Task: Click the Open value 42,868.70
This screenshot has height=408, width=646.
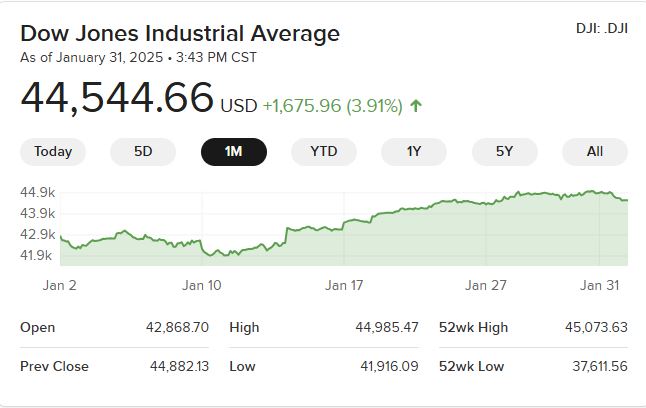Action: pyautogui.click(x=178, y=327)
